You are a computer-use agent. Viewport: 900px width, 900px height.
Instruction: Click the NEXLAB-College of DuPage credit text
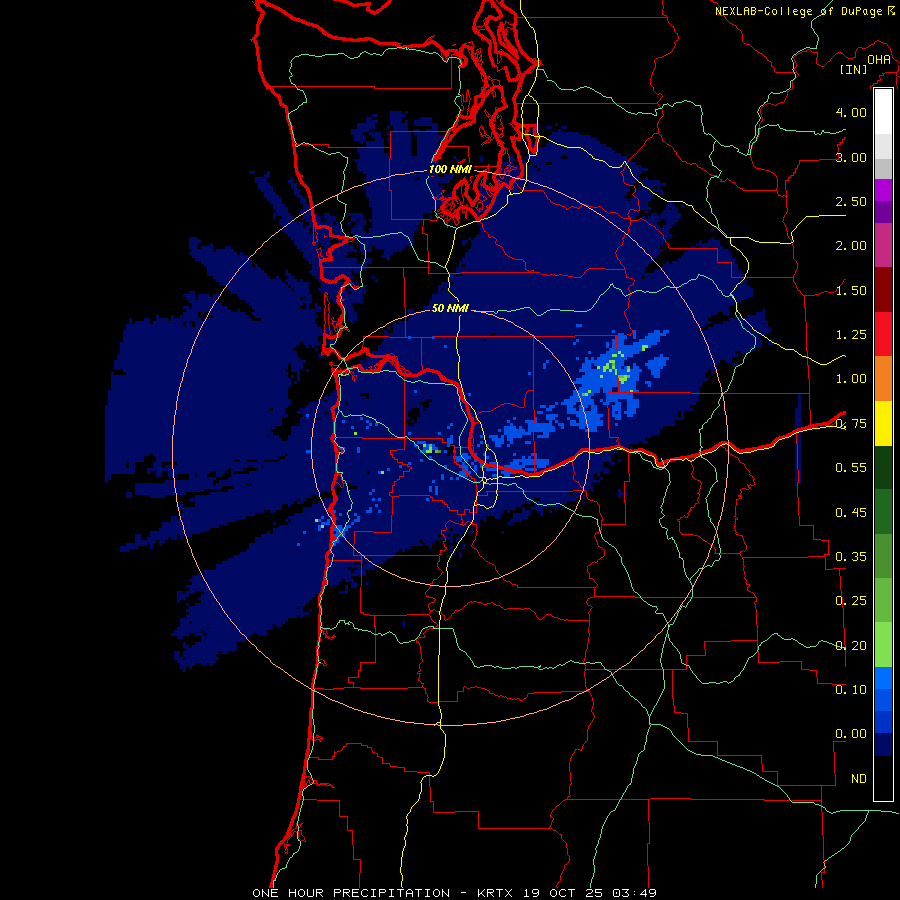[800, 11]
